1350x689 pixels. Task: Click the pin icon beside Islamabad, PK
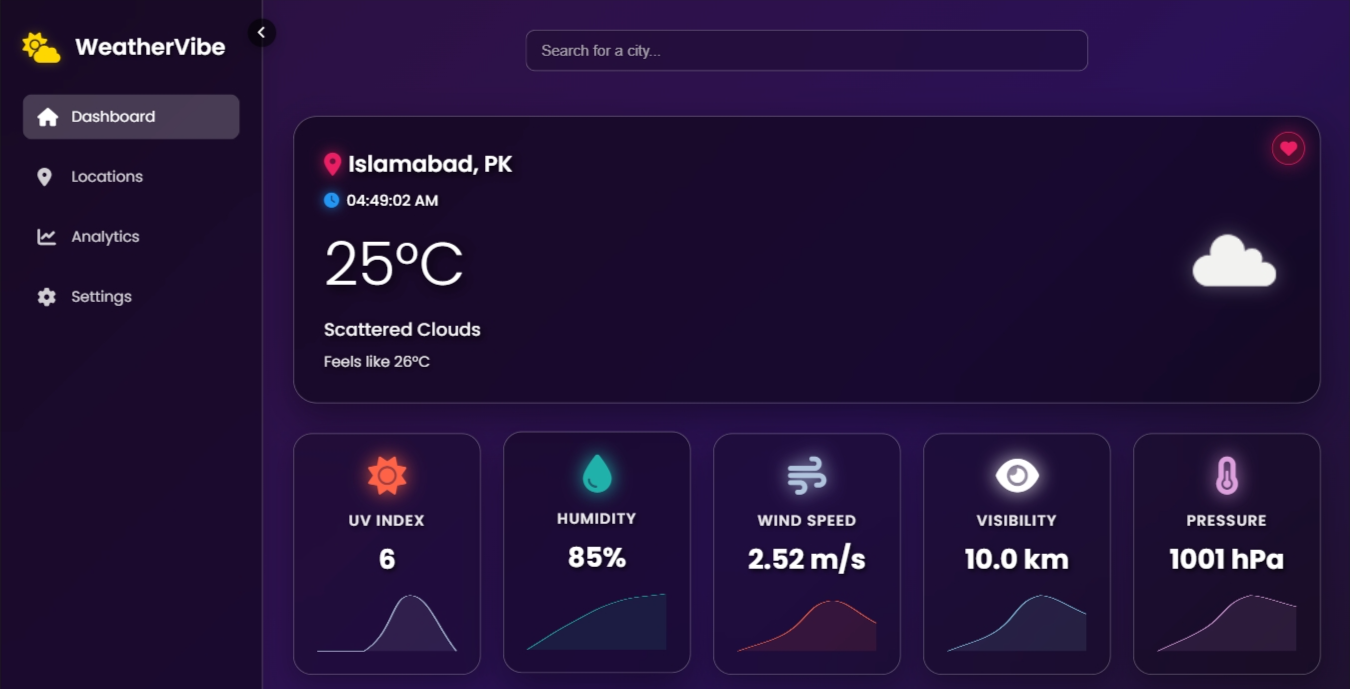(331, 162)
